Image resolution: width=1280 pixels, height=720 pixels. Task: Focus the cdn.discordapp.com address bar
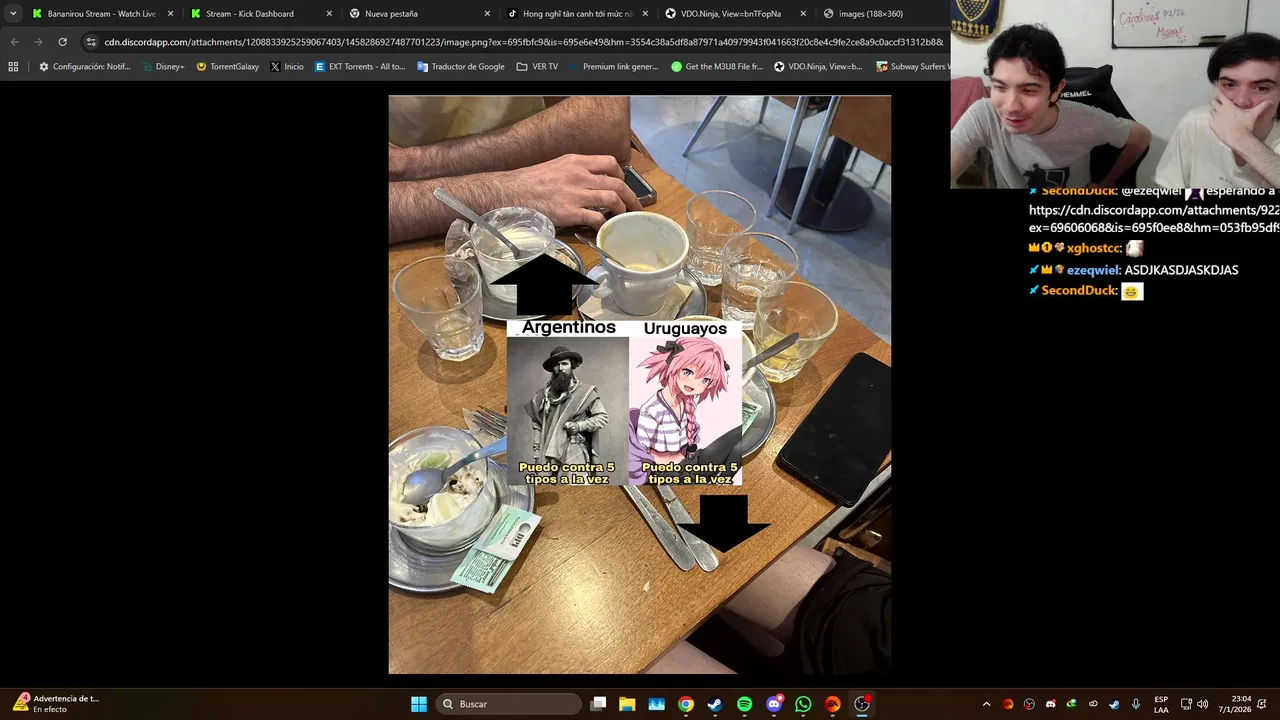pos(523,42)
